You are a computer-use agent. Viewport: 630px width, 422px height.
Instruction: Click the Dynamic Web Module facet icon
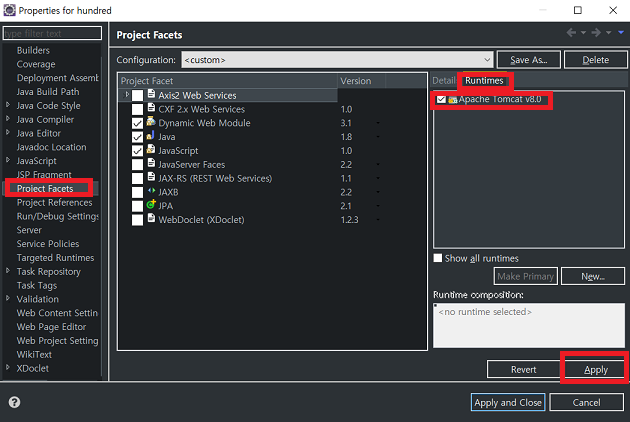151,122
